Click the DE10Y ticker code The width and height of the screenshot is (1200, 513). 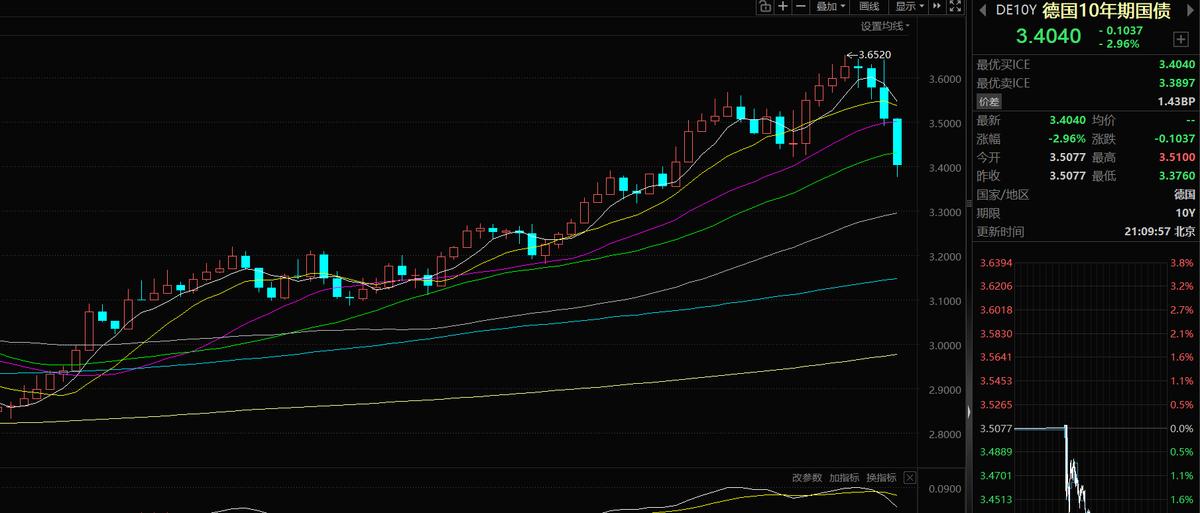click(1016, 11)
